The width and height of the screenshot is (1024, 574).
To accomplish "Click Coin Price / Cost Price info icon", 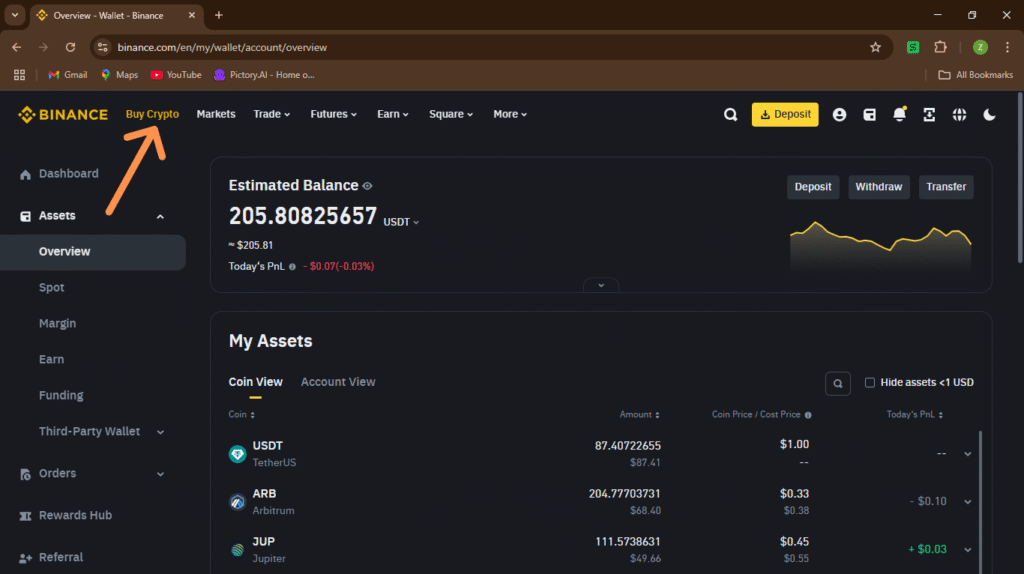I will [x=808, y=415].
